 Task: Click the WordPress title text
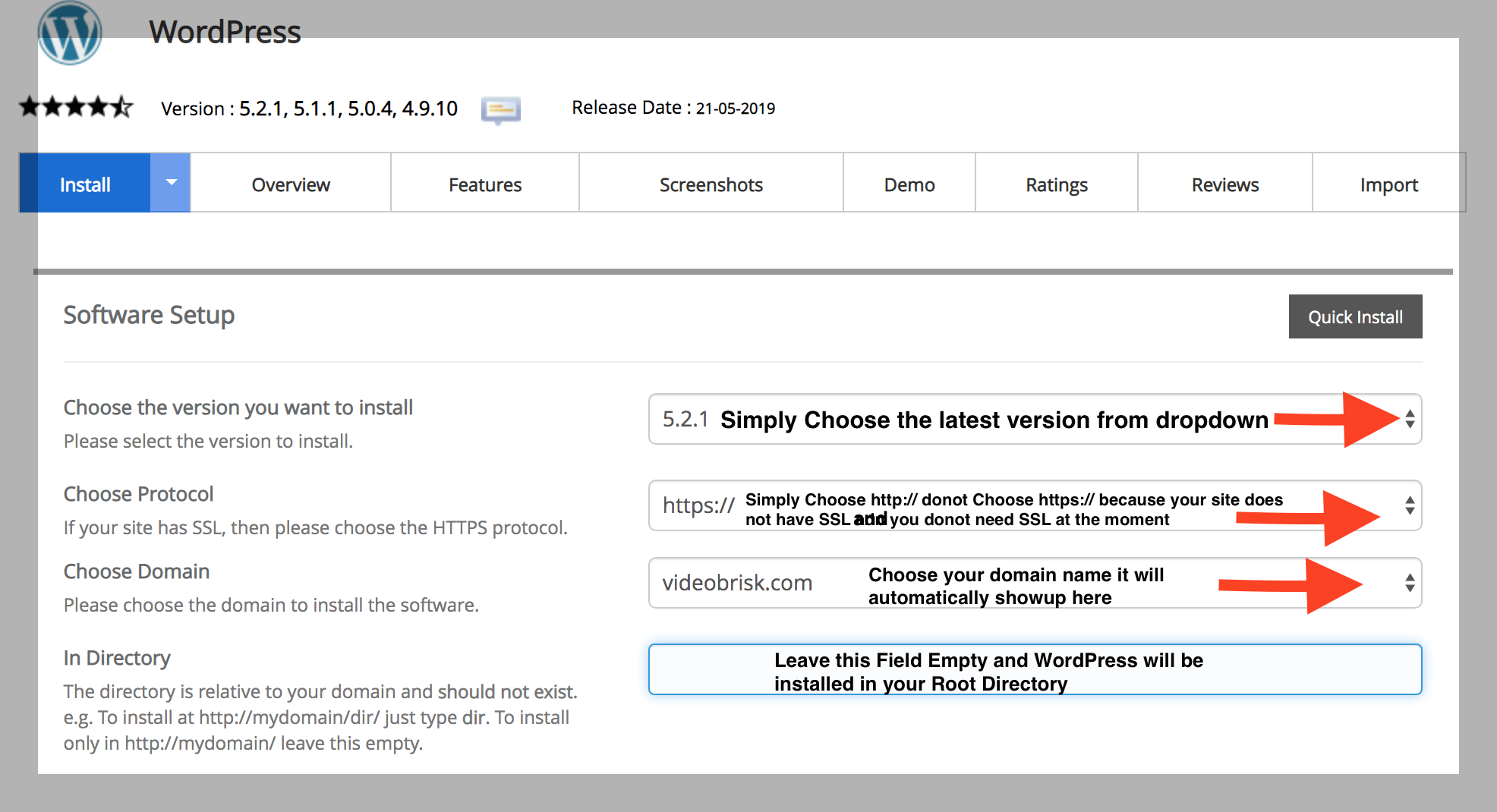pos(225,32)
